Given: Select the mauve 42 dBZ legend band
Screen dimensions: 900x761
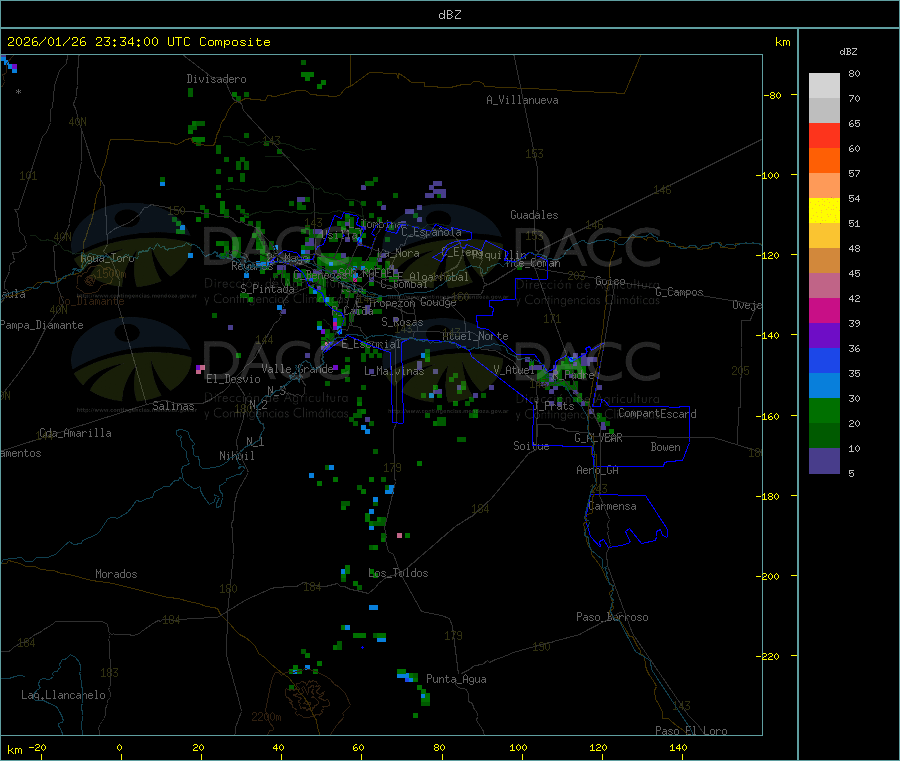Looking at the screenshot, I should 824,286.
